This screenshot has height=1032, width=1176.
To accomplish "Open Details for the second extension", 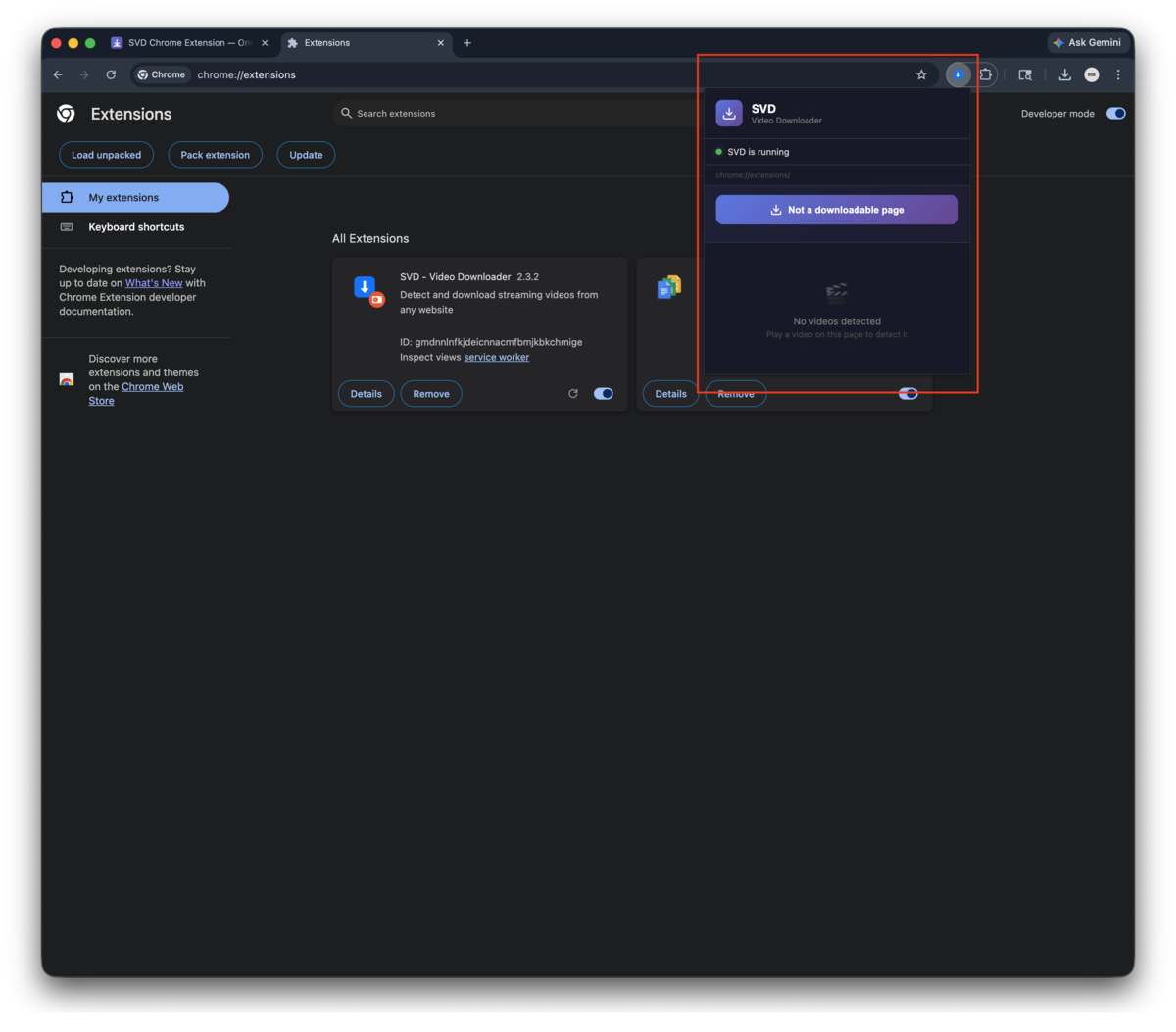I will (x=670, y=394).
